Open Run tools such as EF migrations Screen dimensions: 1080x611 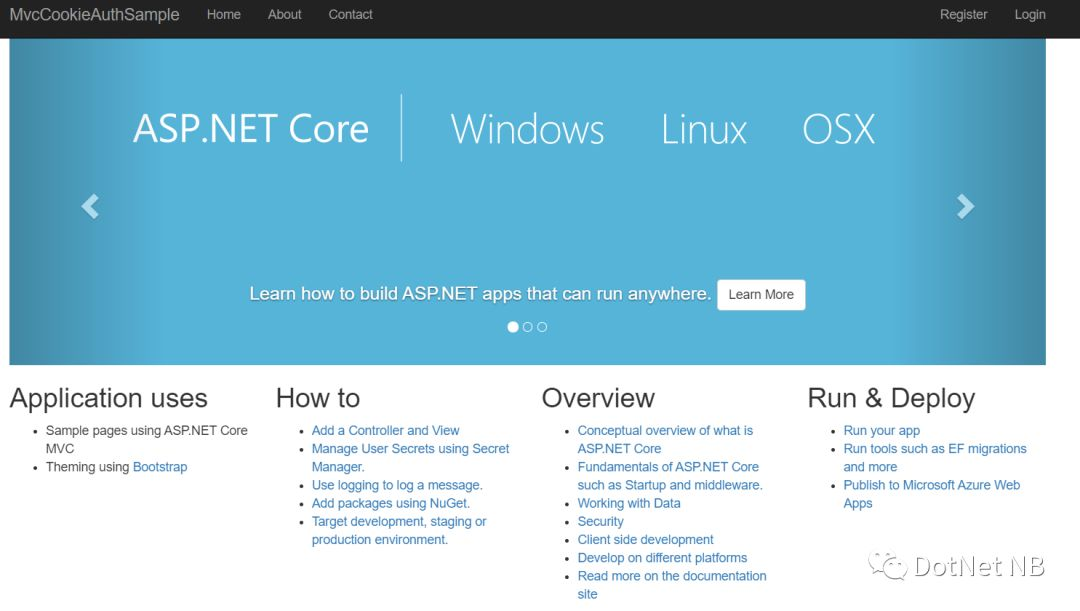[x=935, y=457]
